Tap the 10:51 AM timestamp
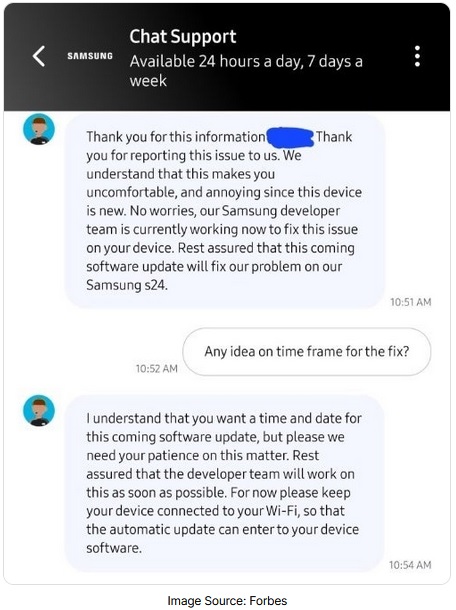The width and height of the screenshot is (456, 610). (x=410, y=302)
